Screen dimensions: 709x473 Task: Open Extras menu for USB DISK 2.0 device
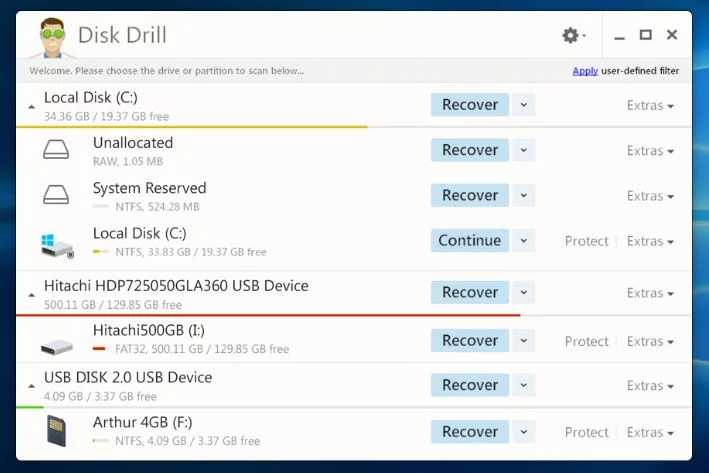[x=650, y=386]
